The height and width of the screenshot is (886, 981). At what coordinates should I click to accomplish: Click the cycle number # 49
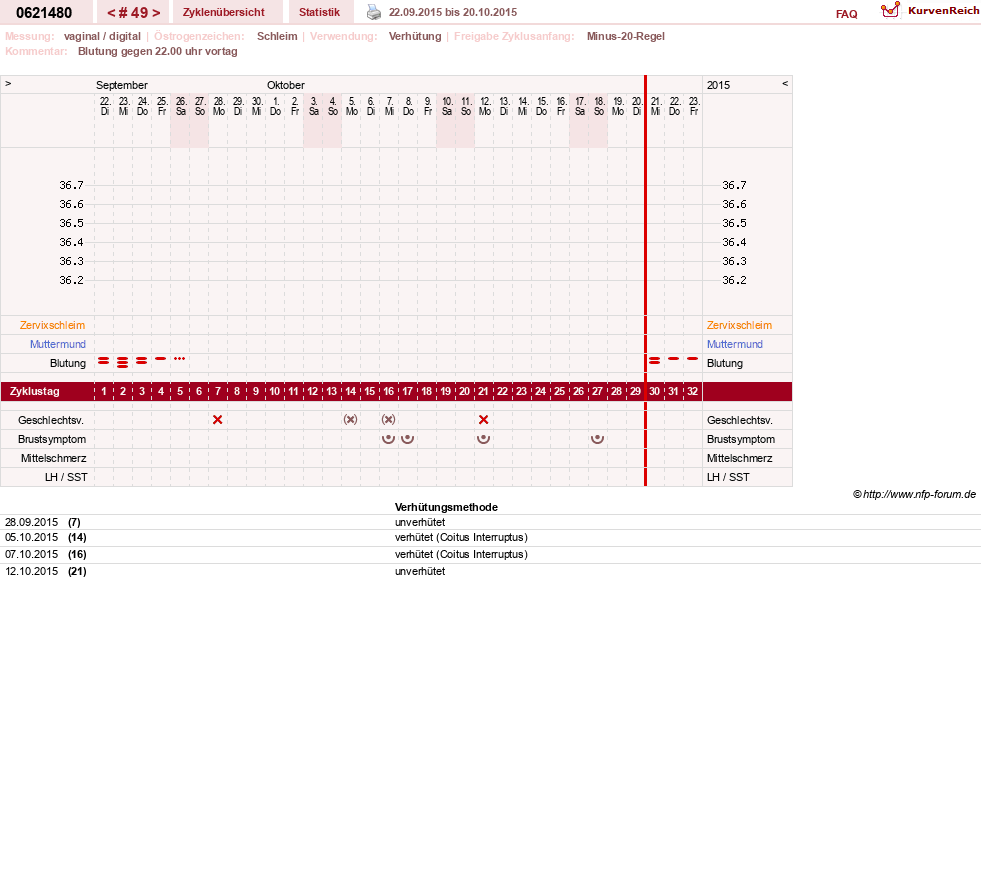(x=134, y=13)
